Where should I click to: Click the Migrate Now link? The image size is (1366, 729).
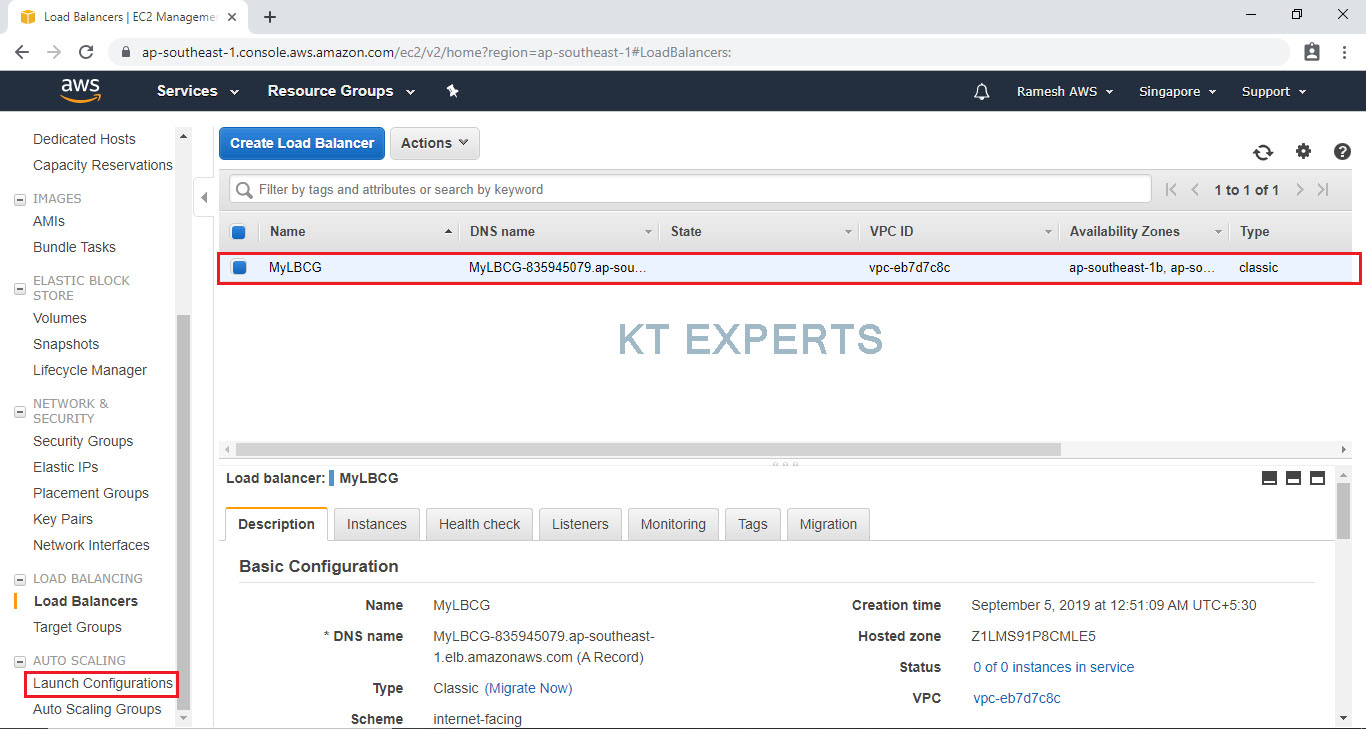click(x=528, y=688)
